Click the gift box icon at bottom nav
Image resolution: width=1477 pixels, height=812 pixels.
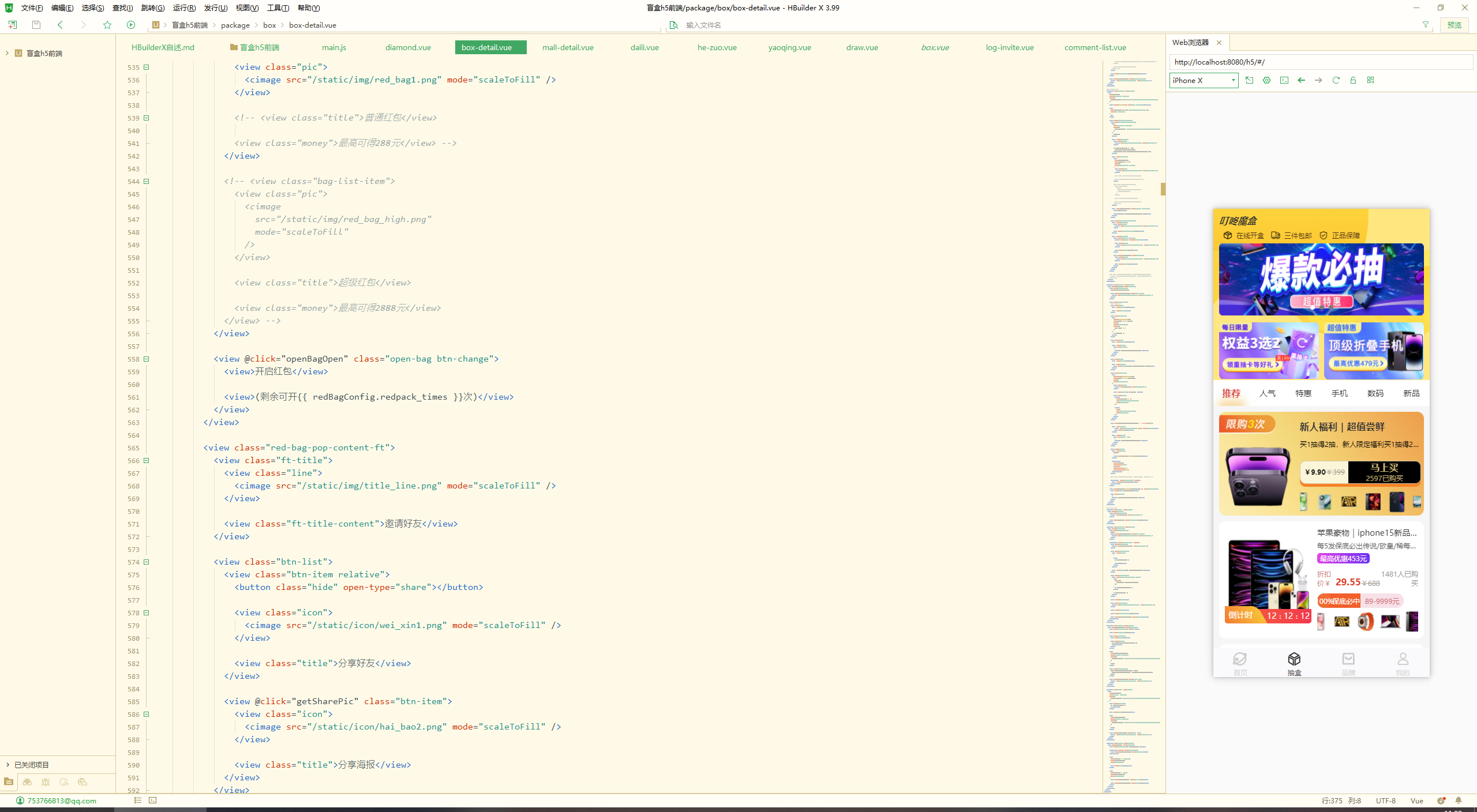[x=1294, y=658]
